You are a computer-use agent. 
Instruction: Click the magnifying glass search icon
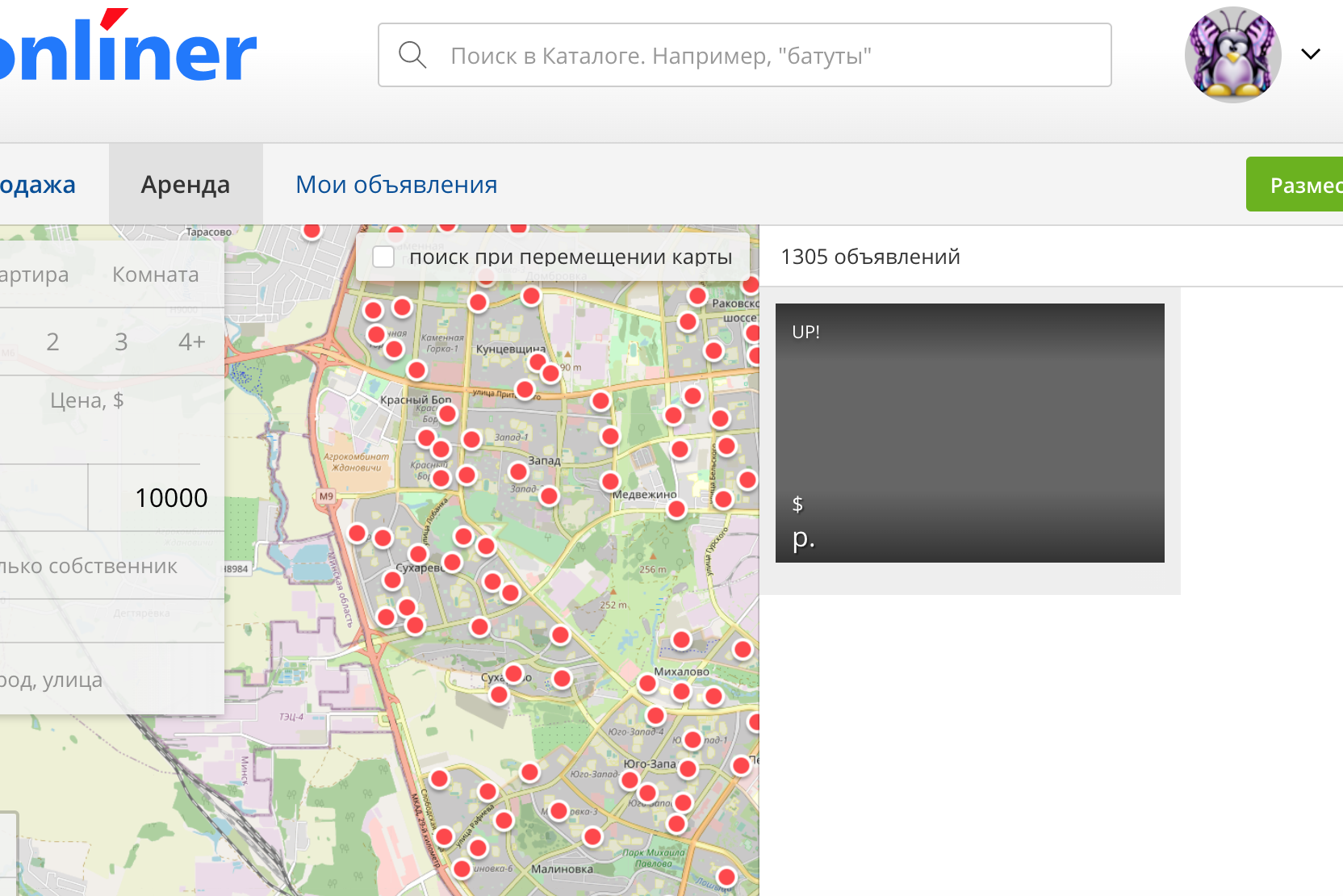[x=412, y=55]
